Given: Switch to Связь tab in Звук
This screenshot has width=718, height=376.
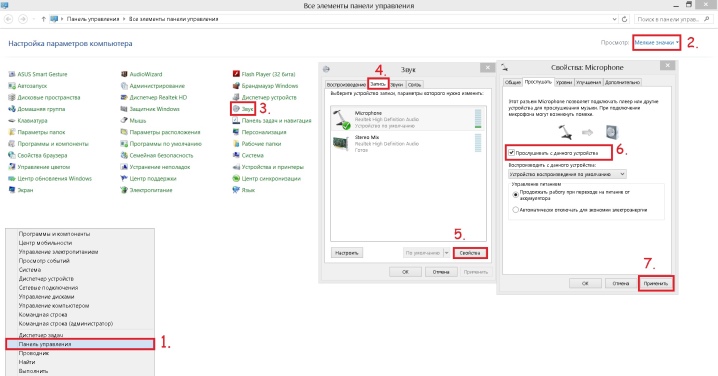Looking at the screenshot, I should [414, 85].
